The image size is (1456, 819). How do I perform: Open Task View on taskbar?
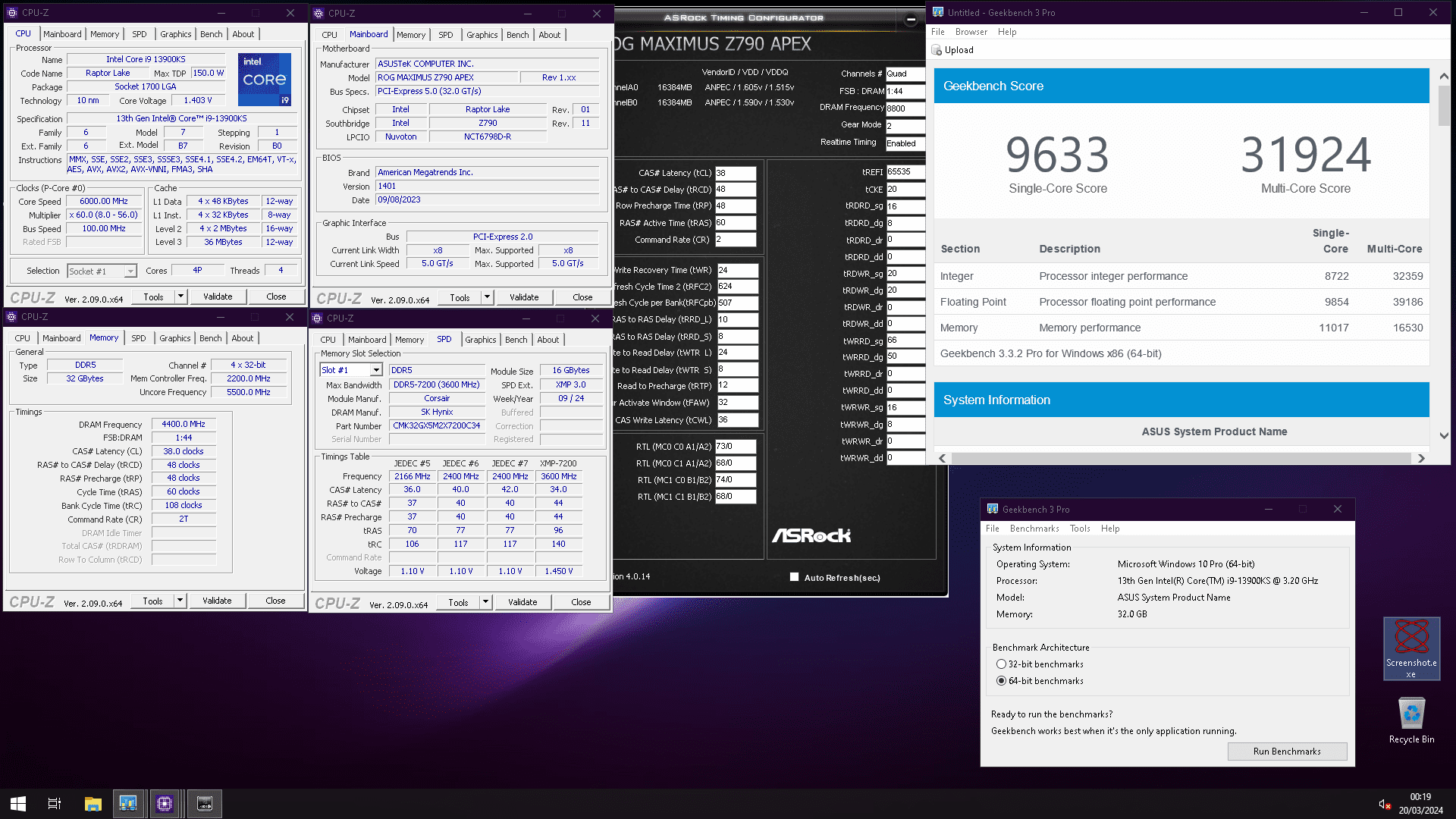55,804
